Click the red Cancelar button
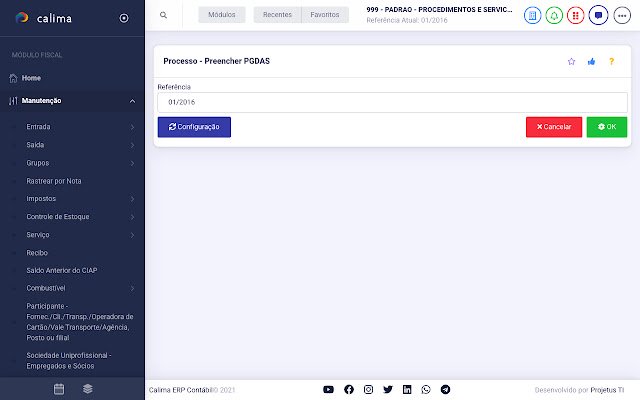 tap(554, 127)
